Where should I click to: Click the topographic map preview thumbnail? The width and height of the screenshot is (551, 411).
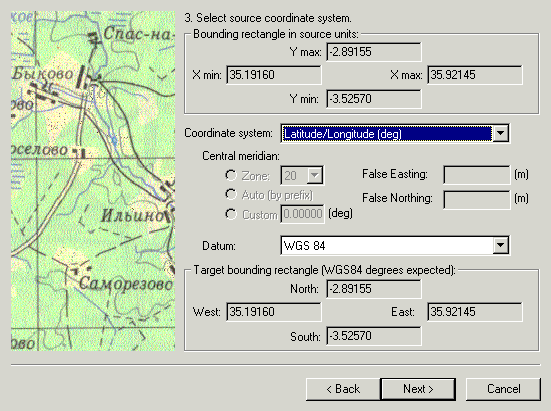pos(93,181)
